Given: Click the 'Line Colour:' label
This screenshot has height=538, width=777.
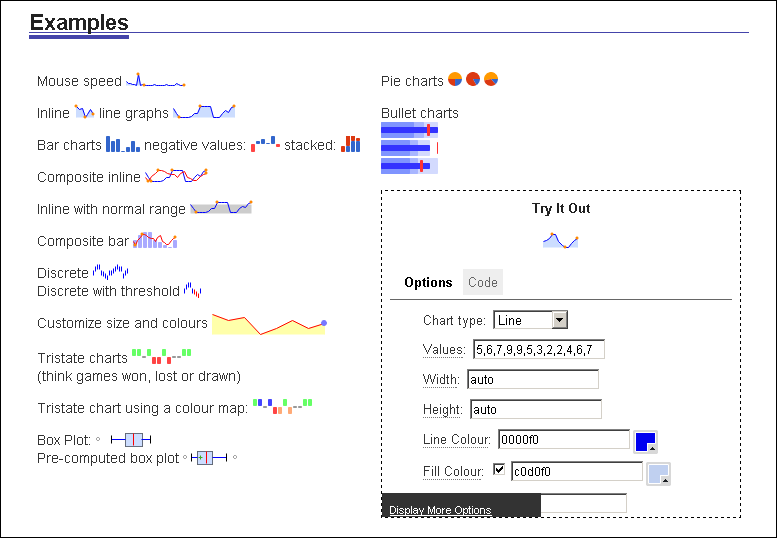Looking at the screenshot, I should pos(456,439).
